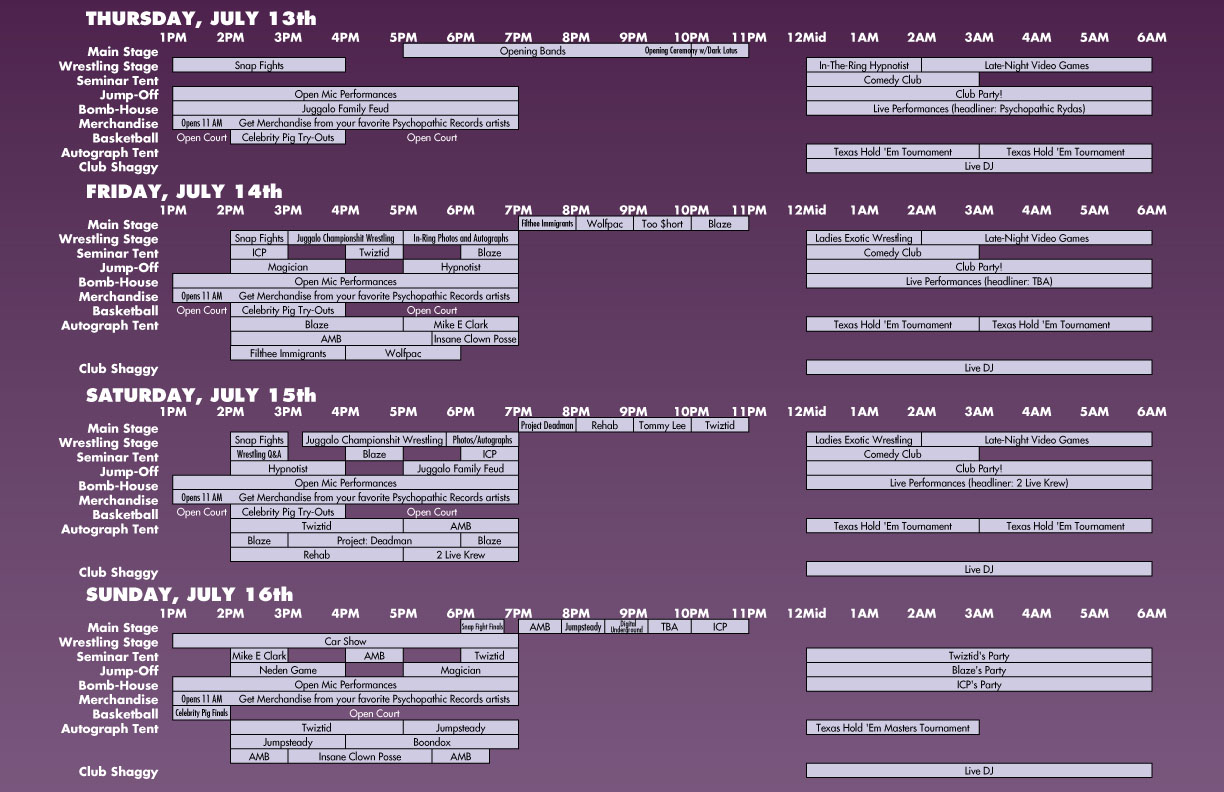
Task: Select the 'Too $hort' Main Stage block
Action: [x=662, y=224]
